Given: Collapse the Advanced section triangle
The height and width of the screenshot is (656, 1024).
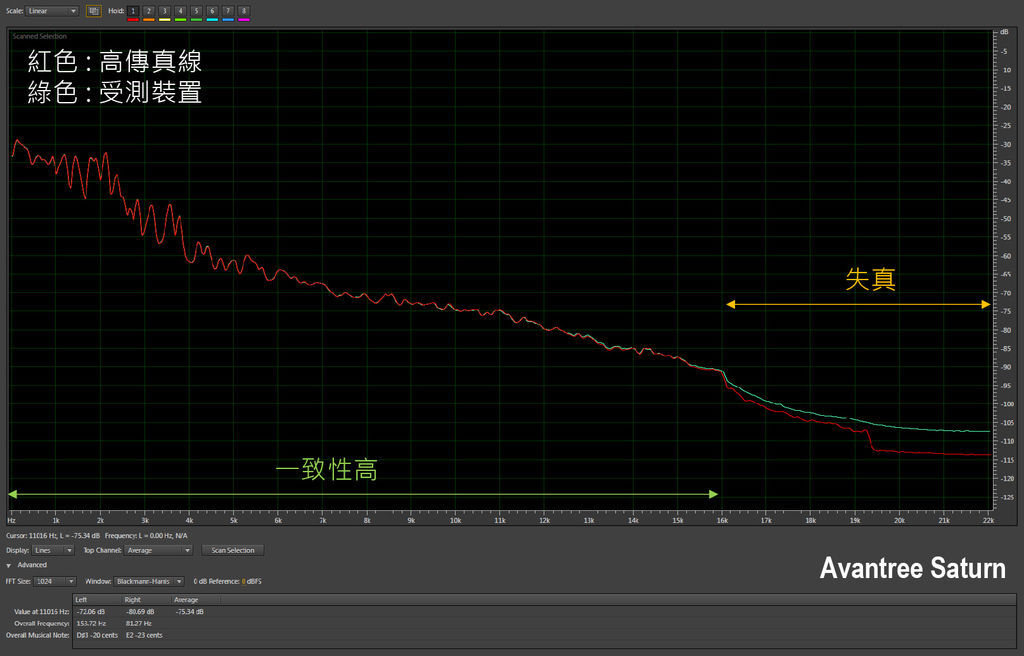Looking at the screenshot, I should pos(9,565).
